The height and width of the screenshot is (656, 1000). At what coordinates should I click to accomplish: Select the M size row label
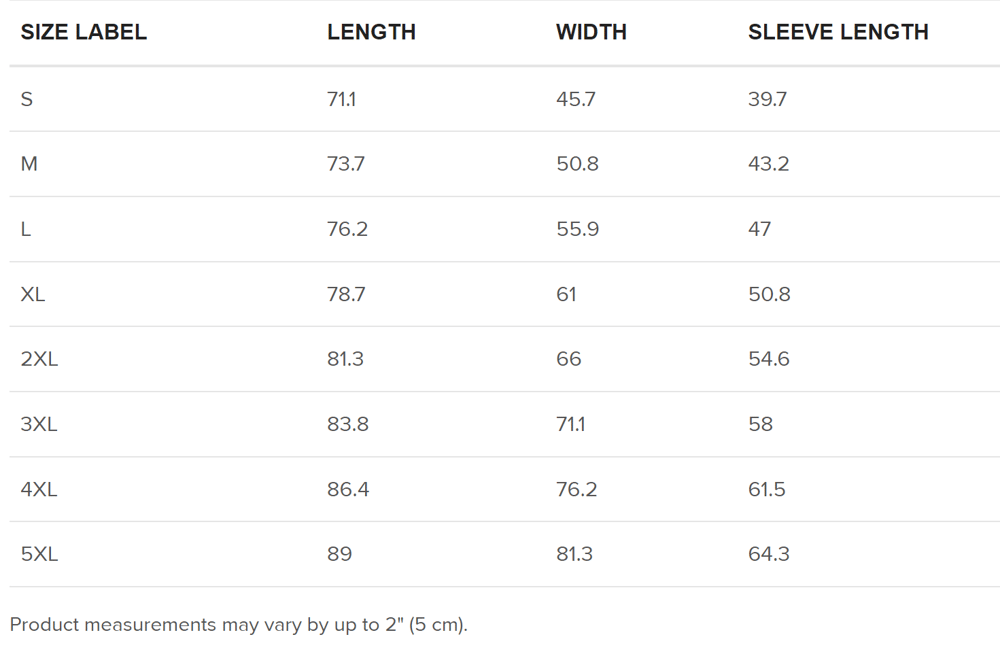(29, 164)
